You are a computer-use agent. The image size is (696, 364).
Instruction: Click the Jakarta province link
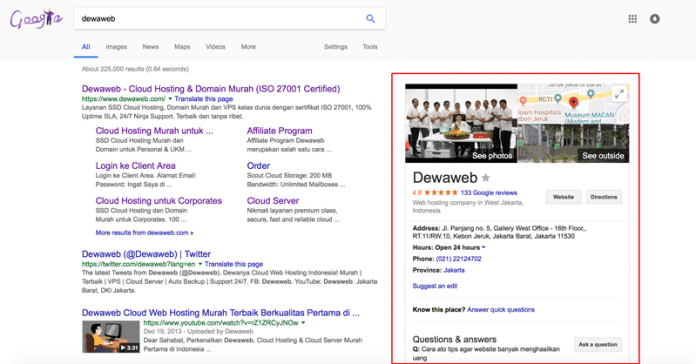454,270
